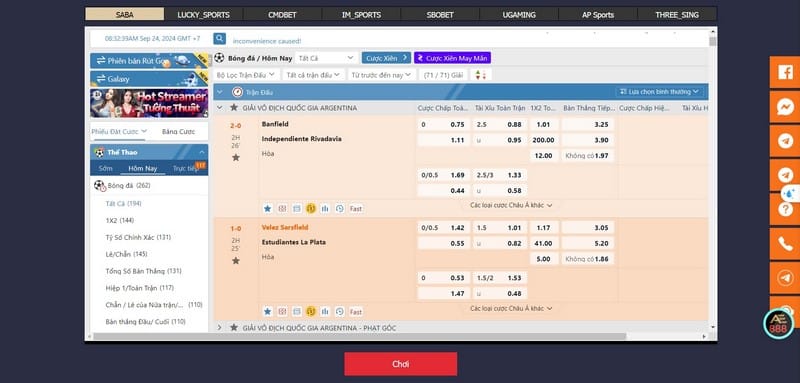The image size is (800, 383).
Task: Click the help question mark icon
Action: click(x=786, y=209)
